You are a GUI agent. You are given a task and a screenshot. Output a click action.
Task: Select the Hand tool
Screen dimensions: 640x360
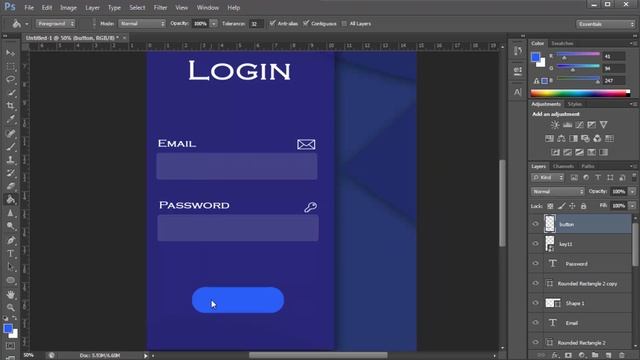point(11,294)
